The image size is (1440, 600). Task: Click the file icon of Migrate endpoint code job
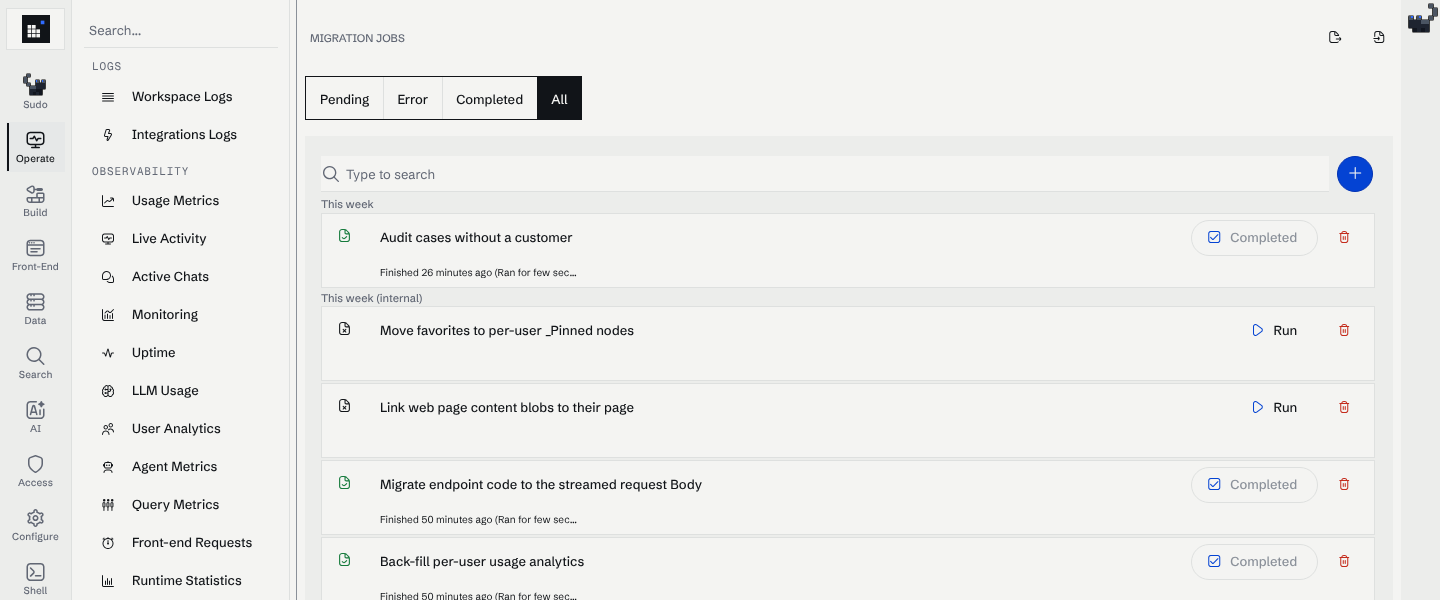click(x=345, y=482)
